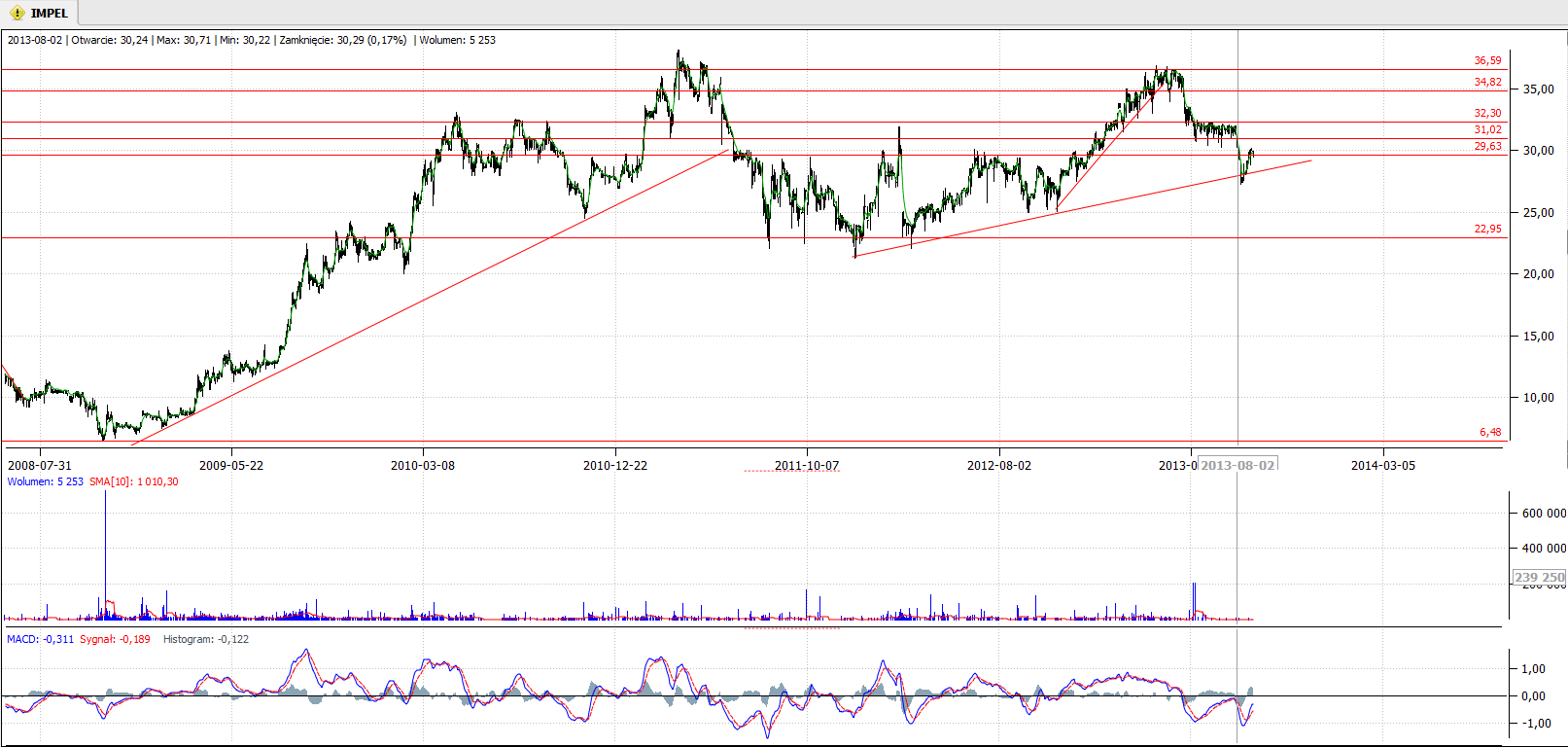Select the 32,30 red price level label
The height and width of the screenshot is (747, 1568).
pos(1487,113)
